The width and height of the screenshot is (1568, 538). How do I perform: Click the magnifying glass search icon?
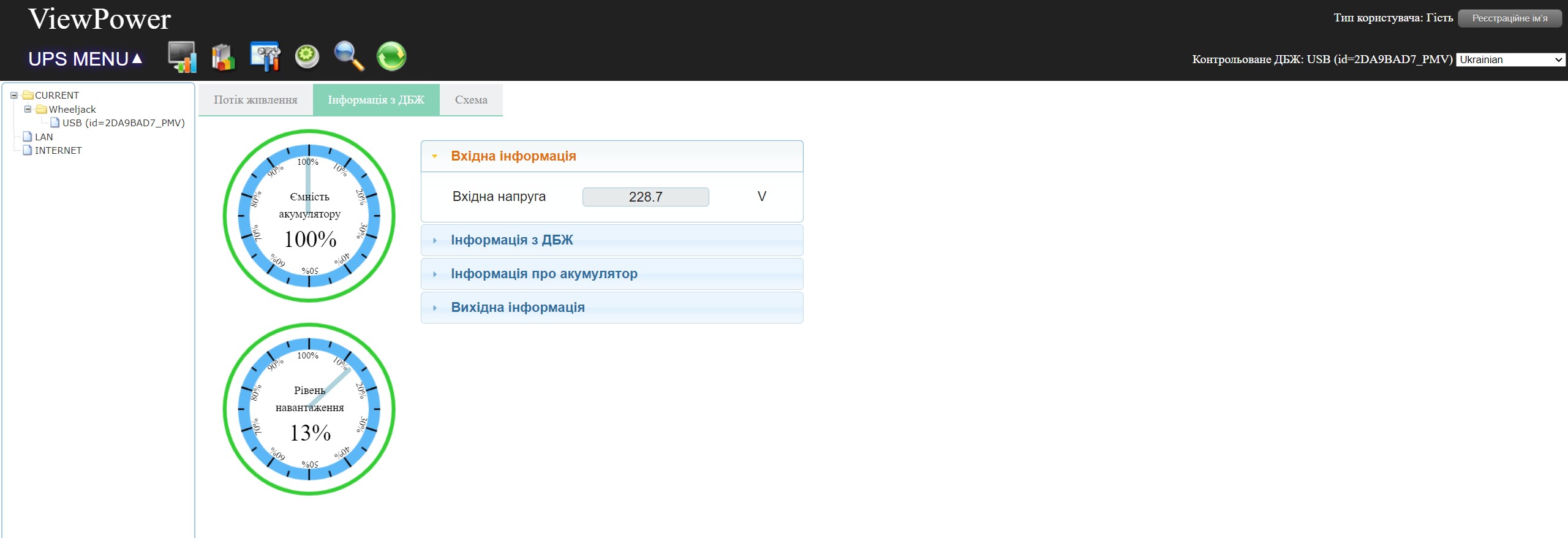349,57
